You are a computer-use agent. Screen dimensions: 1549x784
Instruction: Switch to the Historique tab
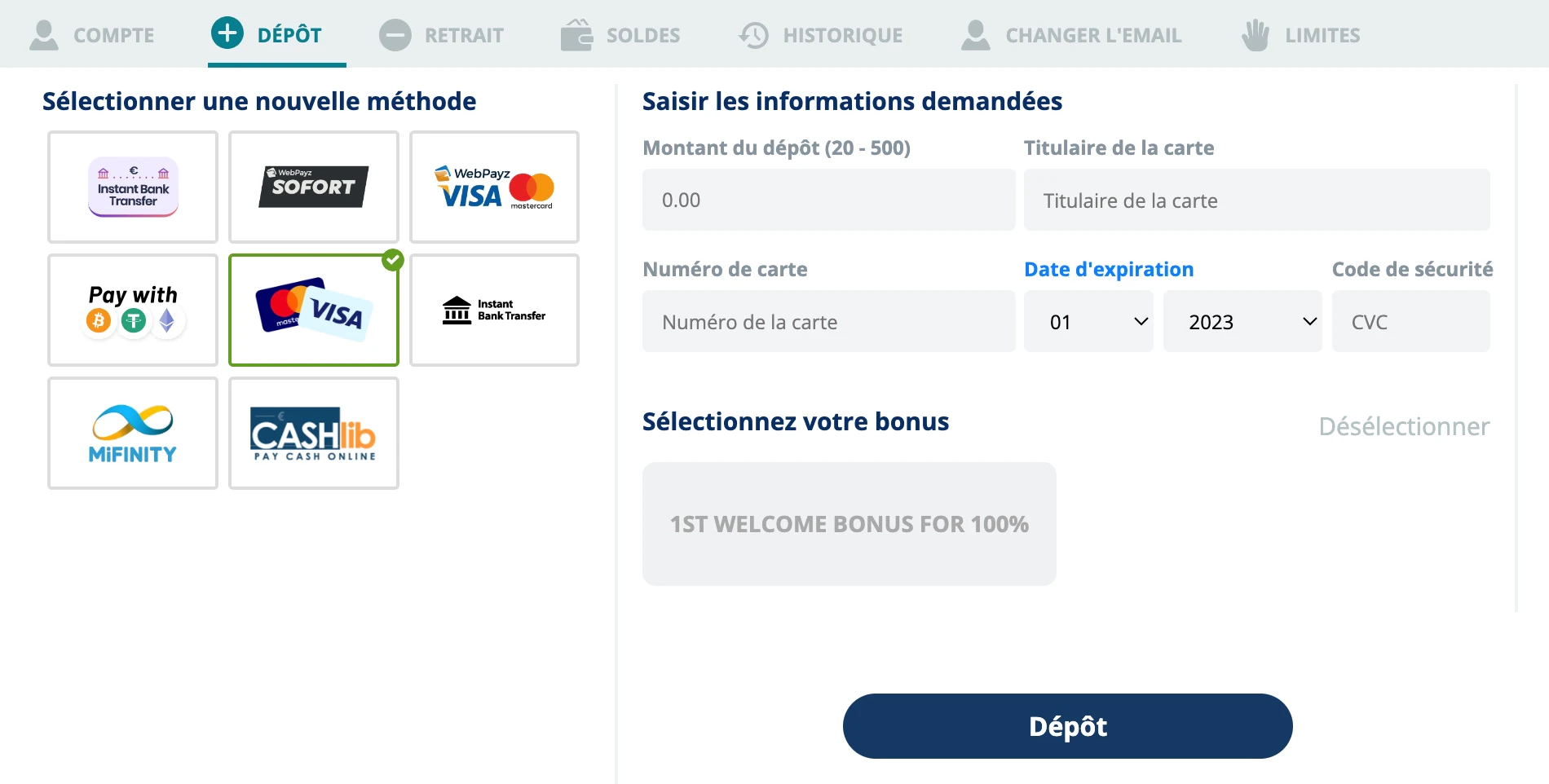(x=820, y=35)
